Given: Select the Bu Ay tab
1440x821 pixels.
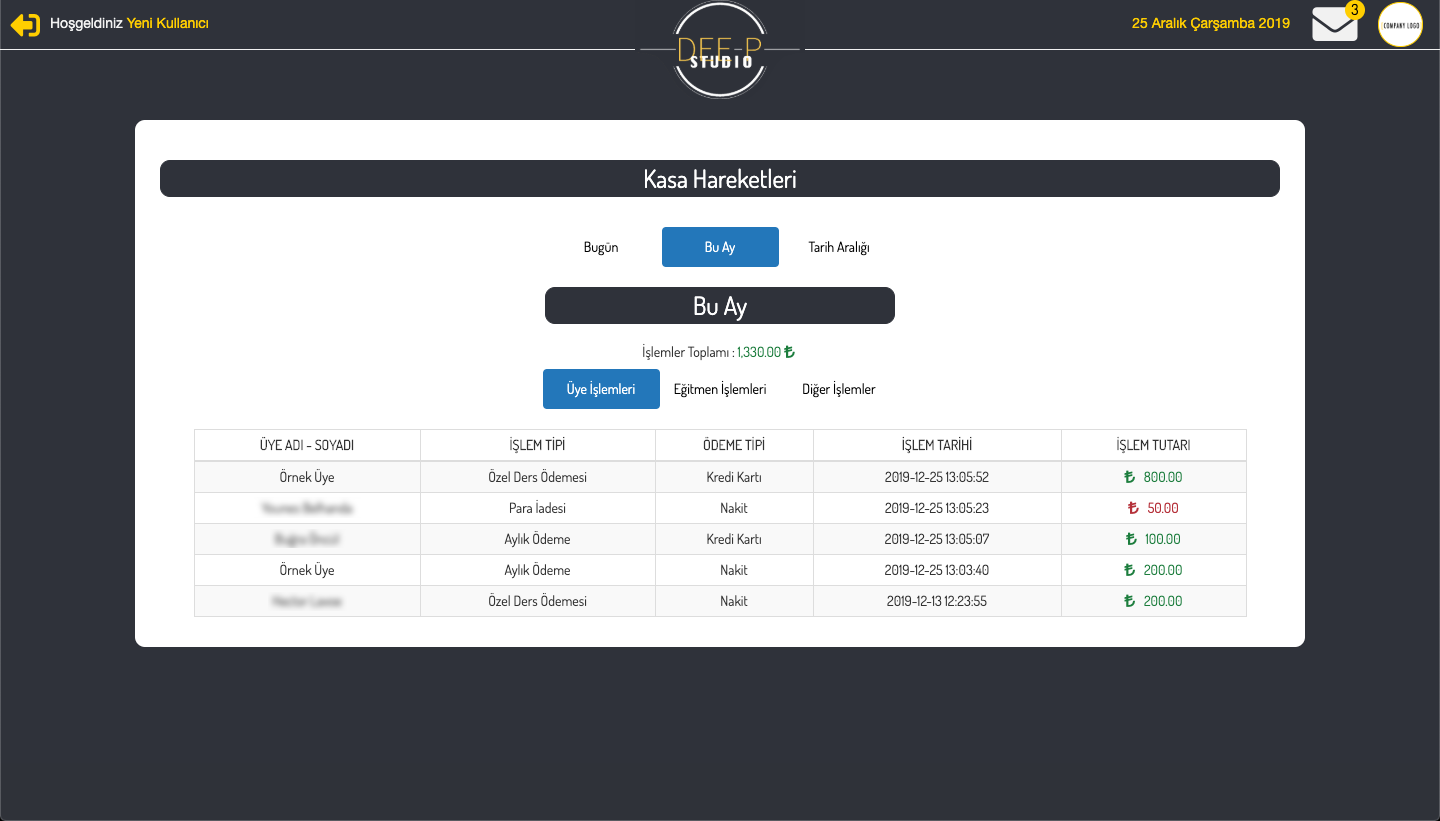Looking at the screenshot, I should [720, 247].
